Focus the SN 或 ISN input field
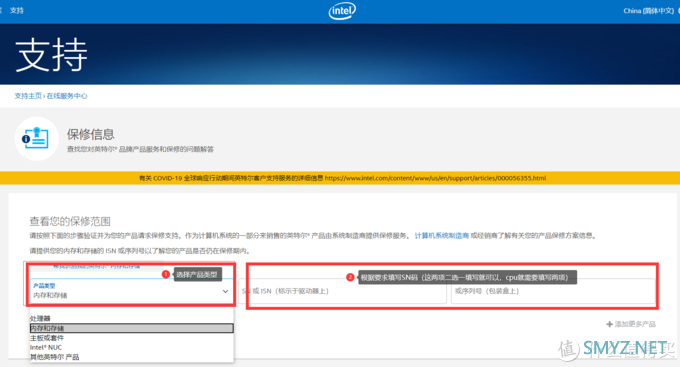This screenshot has height=367, width=680. [342, 291]
